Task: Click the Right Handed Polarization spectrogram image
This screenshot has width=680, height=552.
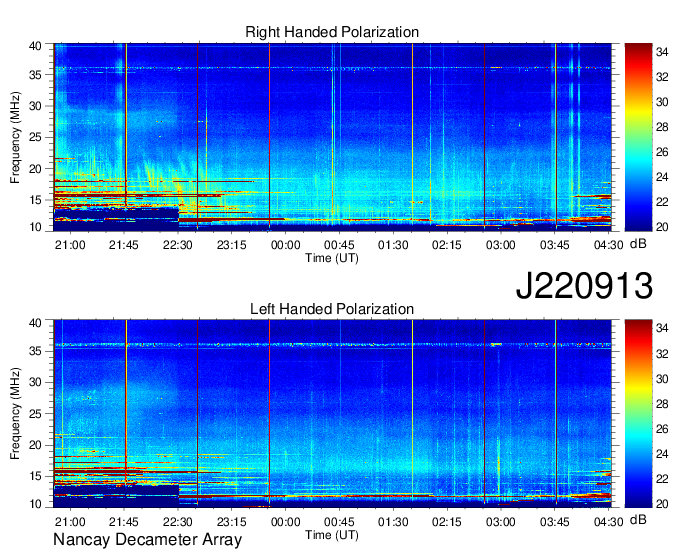Action: (332, 137)
